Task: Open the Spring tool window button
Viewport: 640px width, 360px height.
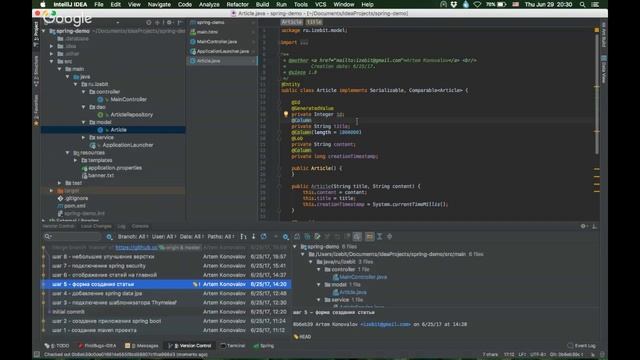Action: 264,346
